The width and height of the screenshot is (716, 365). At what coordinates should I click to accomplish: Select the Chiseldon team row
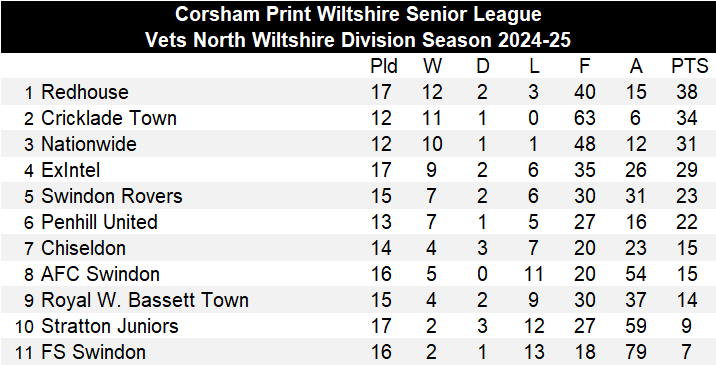pyautogui.click(x=358, y=248)
